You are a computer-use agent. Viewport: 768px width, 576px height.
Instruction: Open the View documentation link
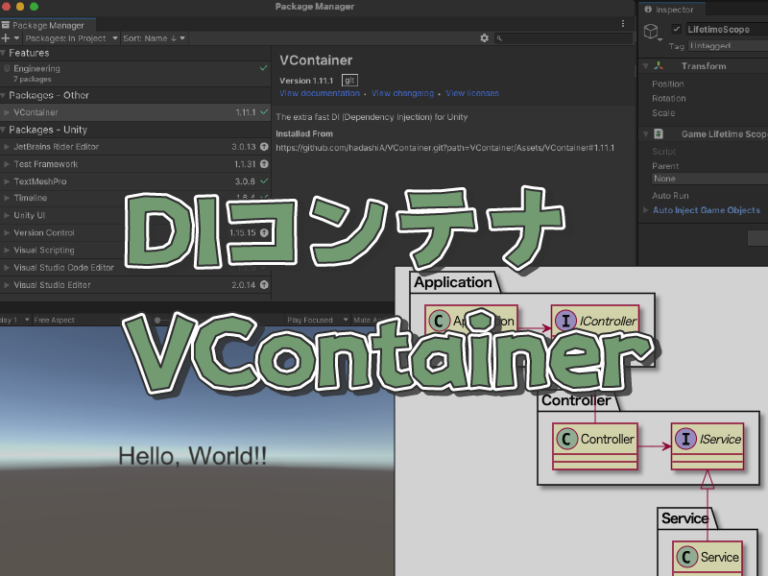pos(319,93)
